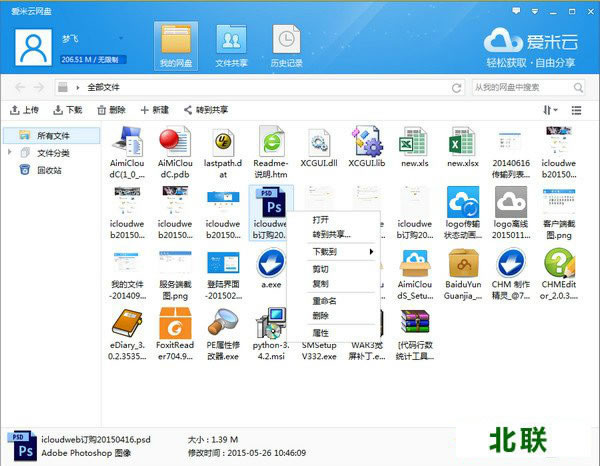Viewport: 600px width, 466px height.
Task: Open 回收站 recycle bin in sidebar
Action: click(x=49, y=170)
